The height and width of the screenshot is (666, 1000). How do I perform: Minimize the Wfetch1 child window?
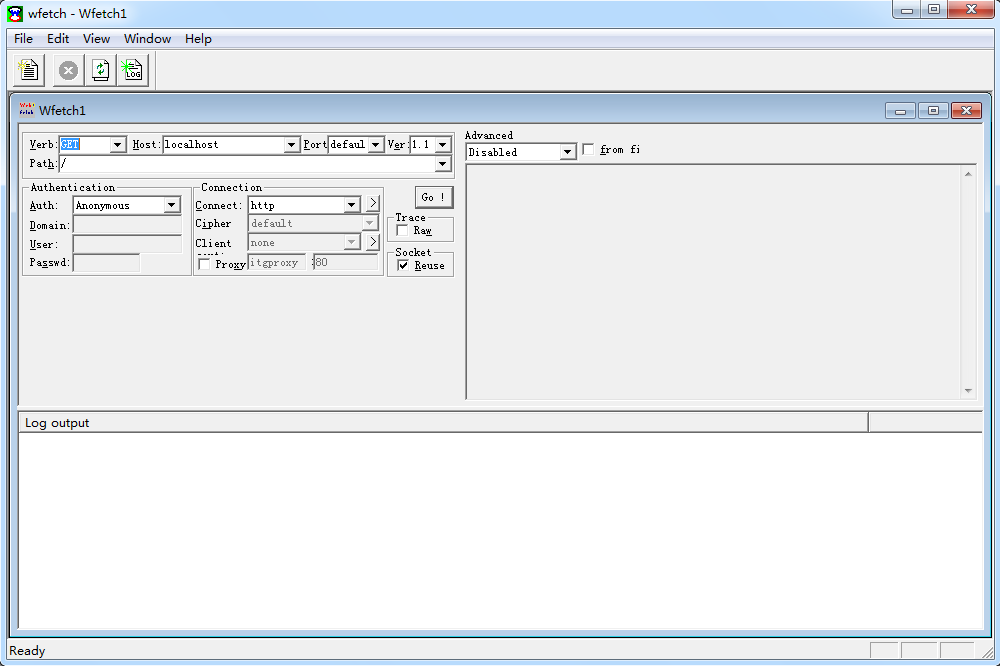click(x=901, y=111)
